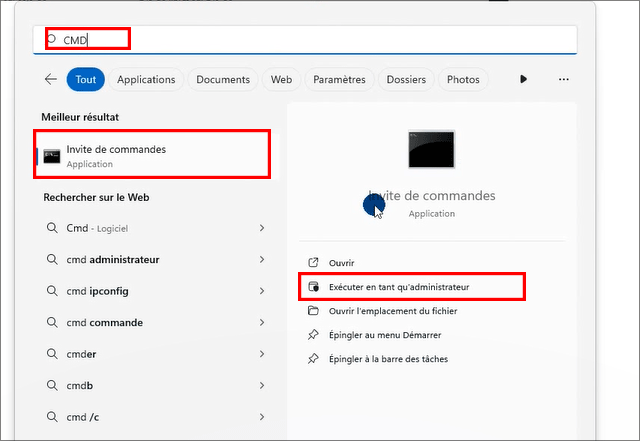This screenshot has height=441, width=640.
Task: Expand chevron beside cmd commande
Action: tap(262, 322)
